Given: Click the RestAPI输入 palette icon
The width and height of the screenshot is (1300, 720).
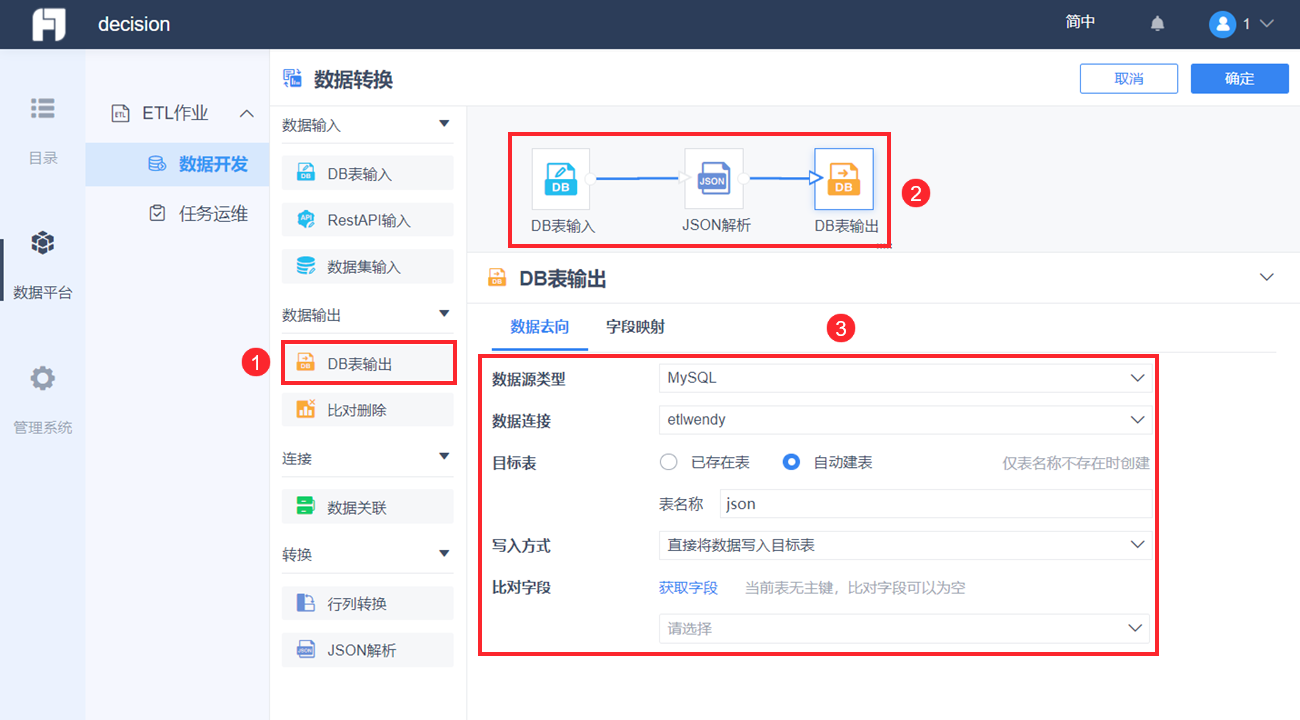Looking at the screenshot, I should click(306, 219).
